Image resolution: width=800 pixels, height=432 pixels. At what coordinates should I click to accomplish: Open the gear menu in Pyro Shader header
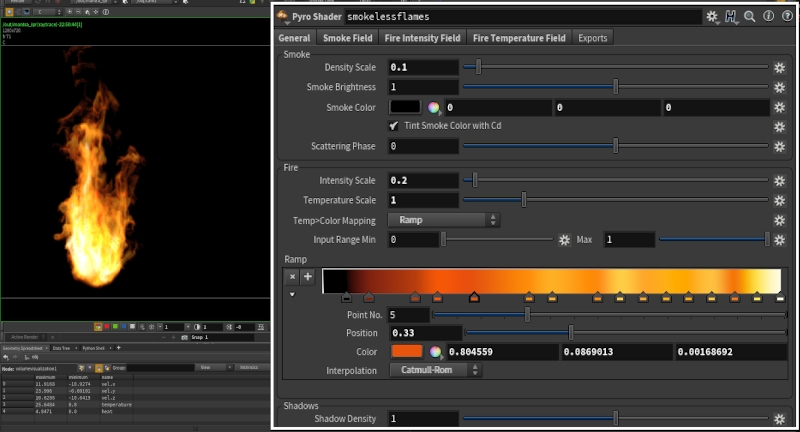(712, 17)
